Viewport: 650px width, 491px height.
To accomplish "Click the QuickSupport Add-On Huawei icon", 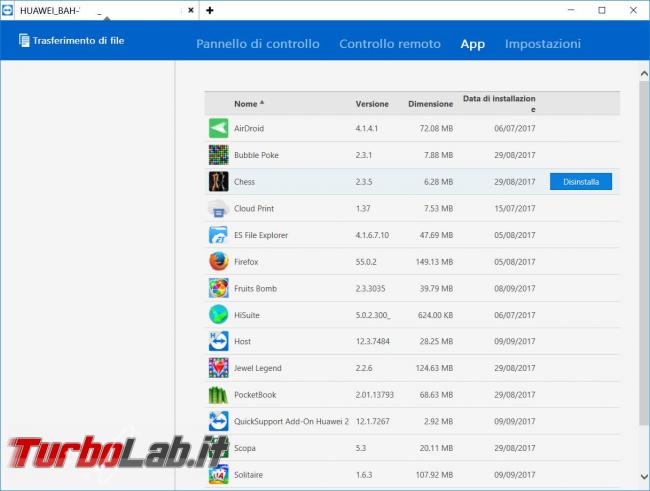I will pyautogui.click(x=218, y=421).
